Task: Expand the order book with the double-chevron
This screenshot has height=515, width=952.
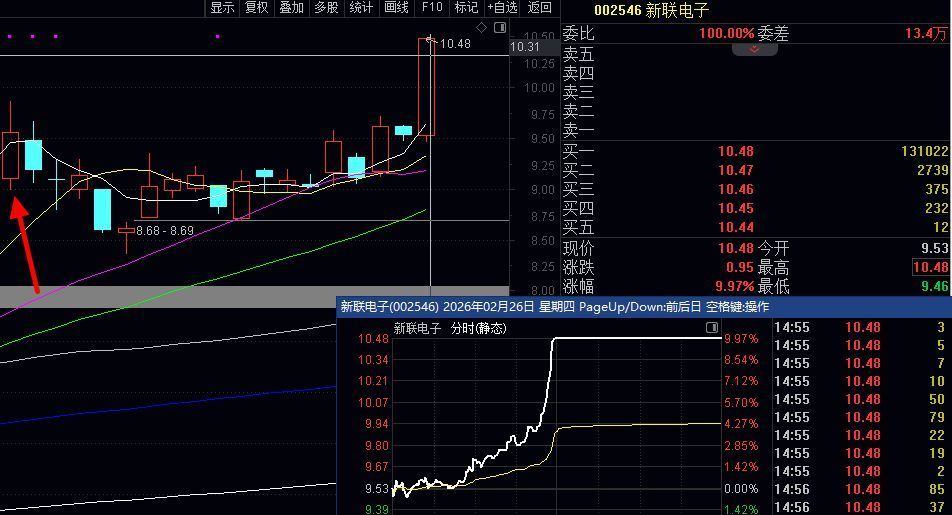Action: [x=755, y=49]
